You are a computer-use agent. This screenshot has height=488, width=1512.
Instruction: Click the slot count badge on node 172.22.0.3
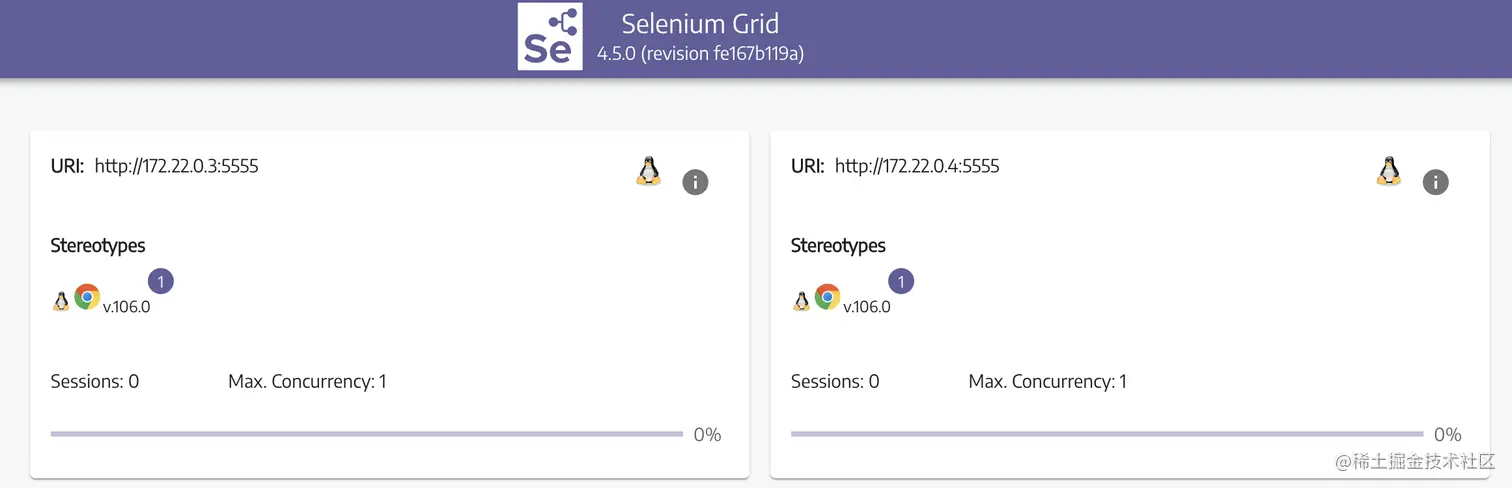point(161,282)
